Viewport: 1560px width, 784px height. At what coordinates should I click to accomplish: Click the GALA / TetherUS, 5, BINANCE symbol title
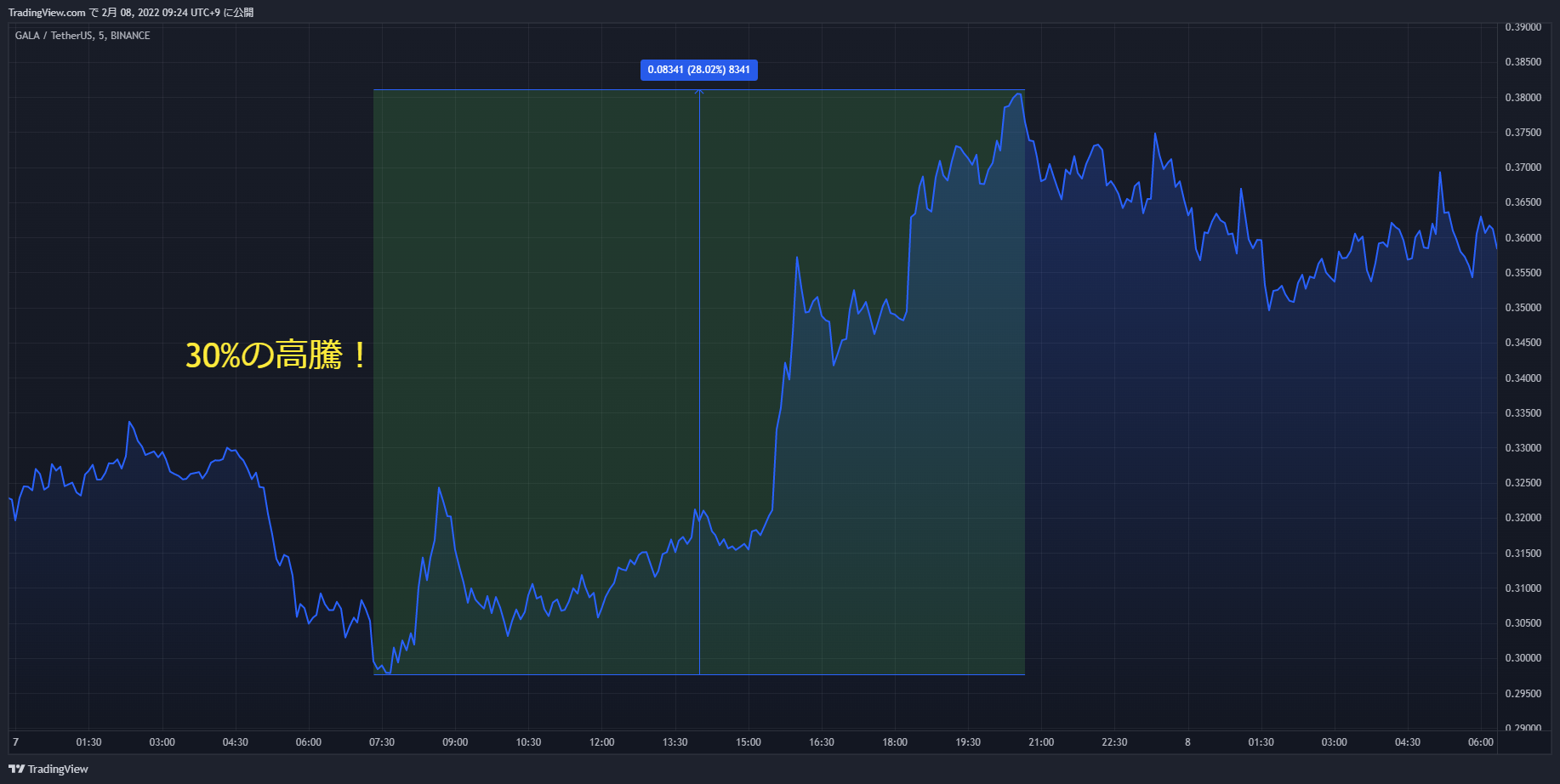click(x=83, y=36)
